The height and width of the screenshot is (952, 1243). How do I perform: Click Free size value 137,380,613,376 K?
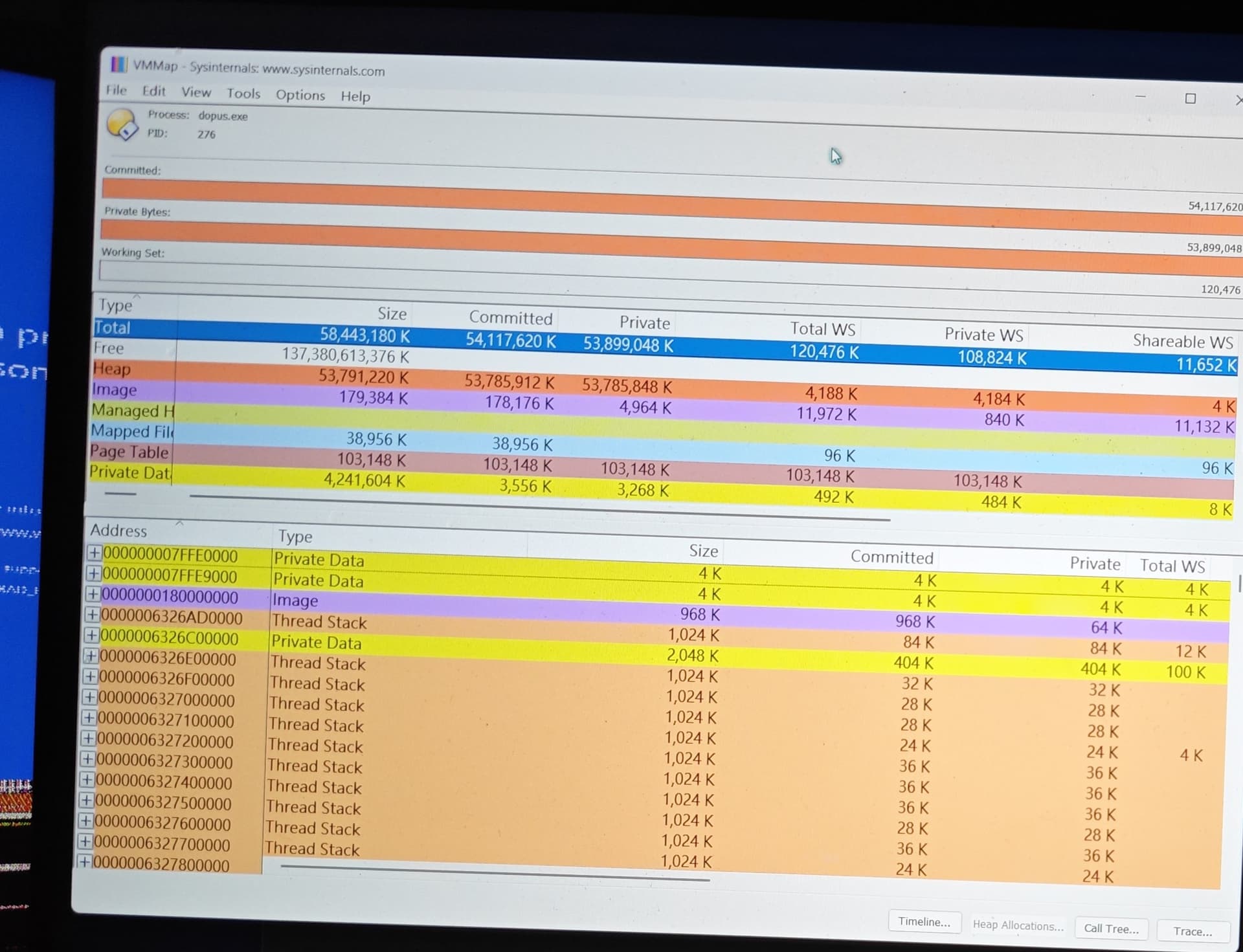pyautogui.click(x=346, y=355)
